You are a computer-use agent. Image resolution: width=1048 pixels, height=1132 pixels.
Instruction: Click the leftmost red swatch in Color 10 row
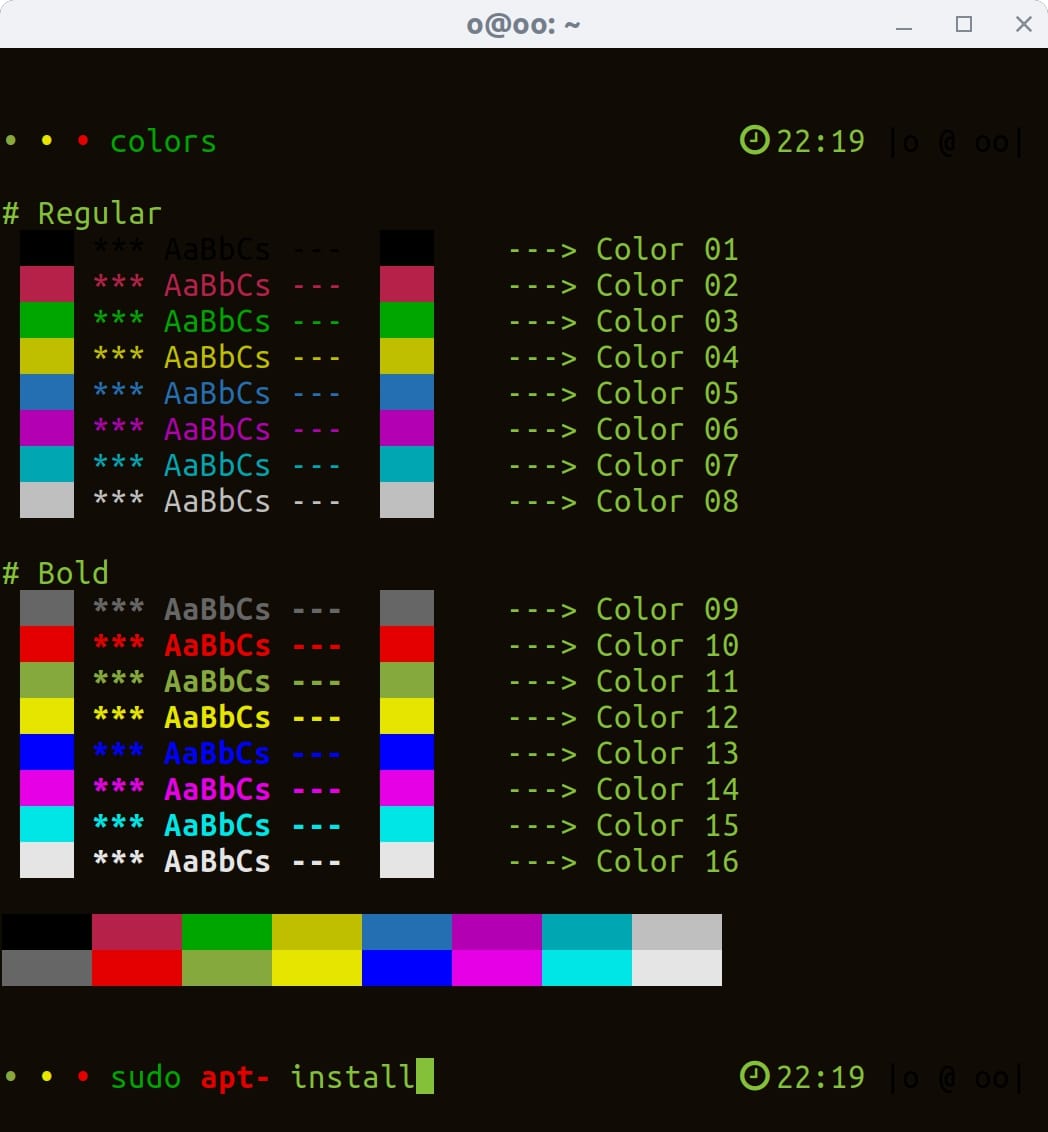click(47, 645)
